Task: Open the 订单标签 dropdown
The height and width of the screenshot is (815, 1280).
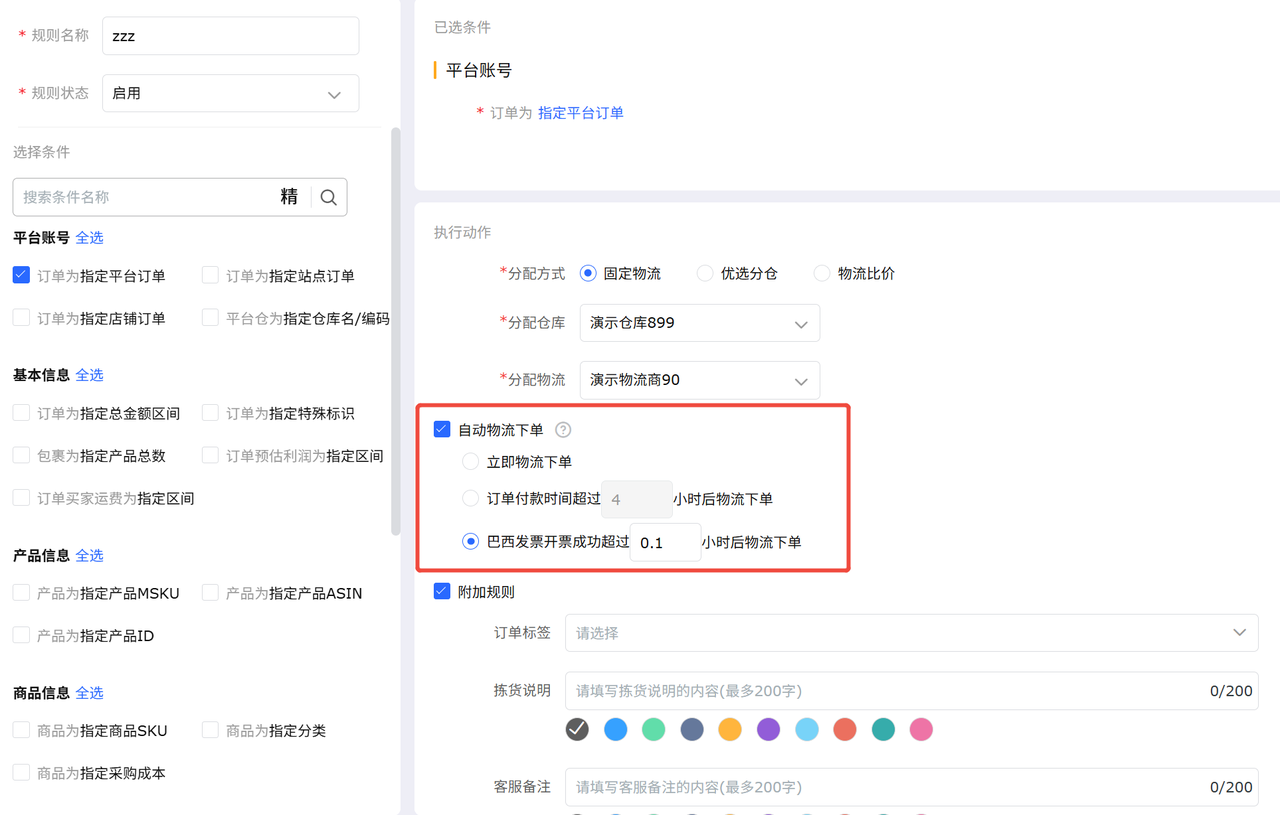Action: (912, 633)
